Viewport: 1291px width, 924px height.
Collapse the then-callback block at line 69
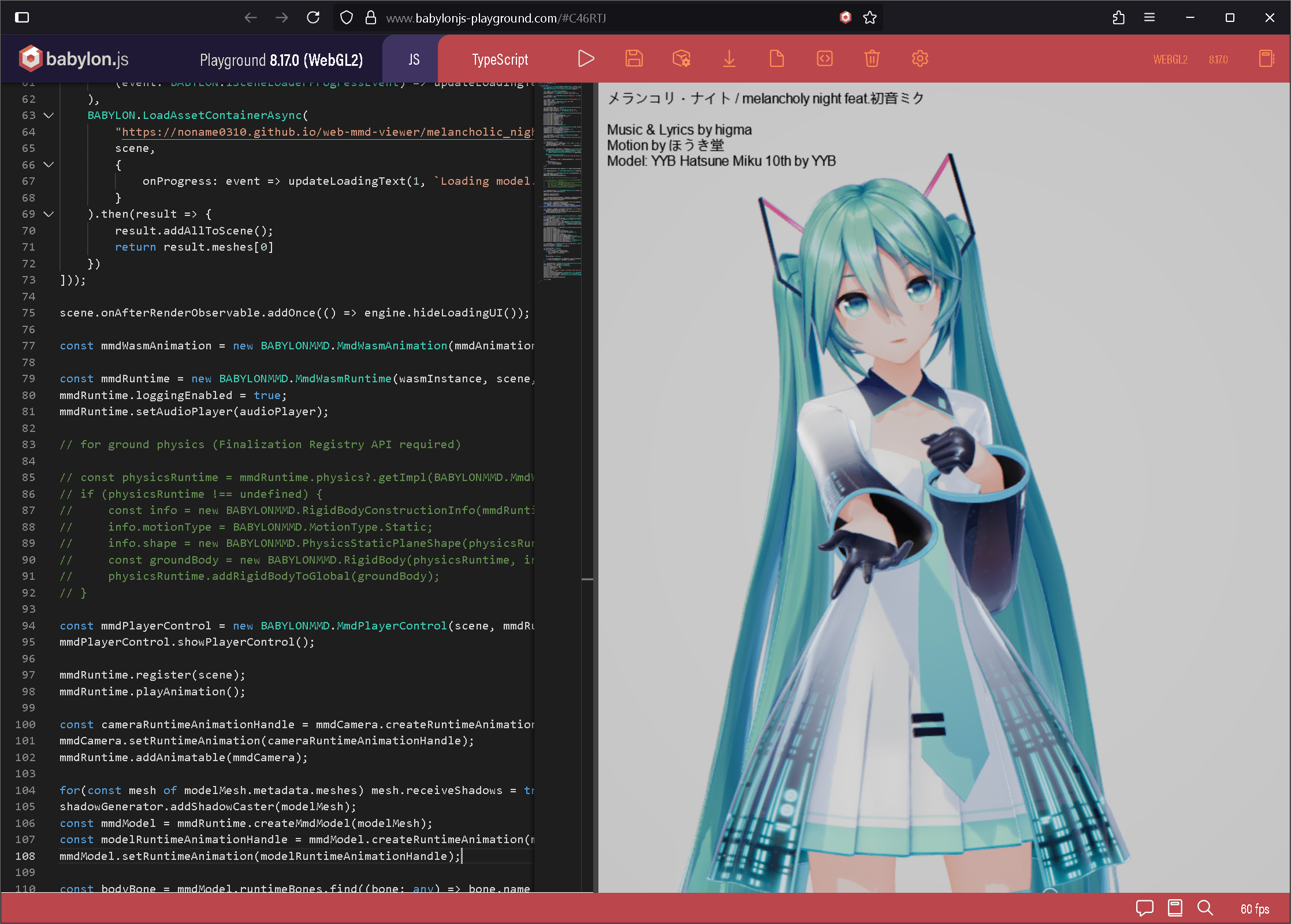click(x=49, y=214)
